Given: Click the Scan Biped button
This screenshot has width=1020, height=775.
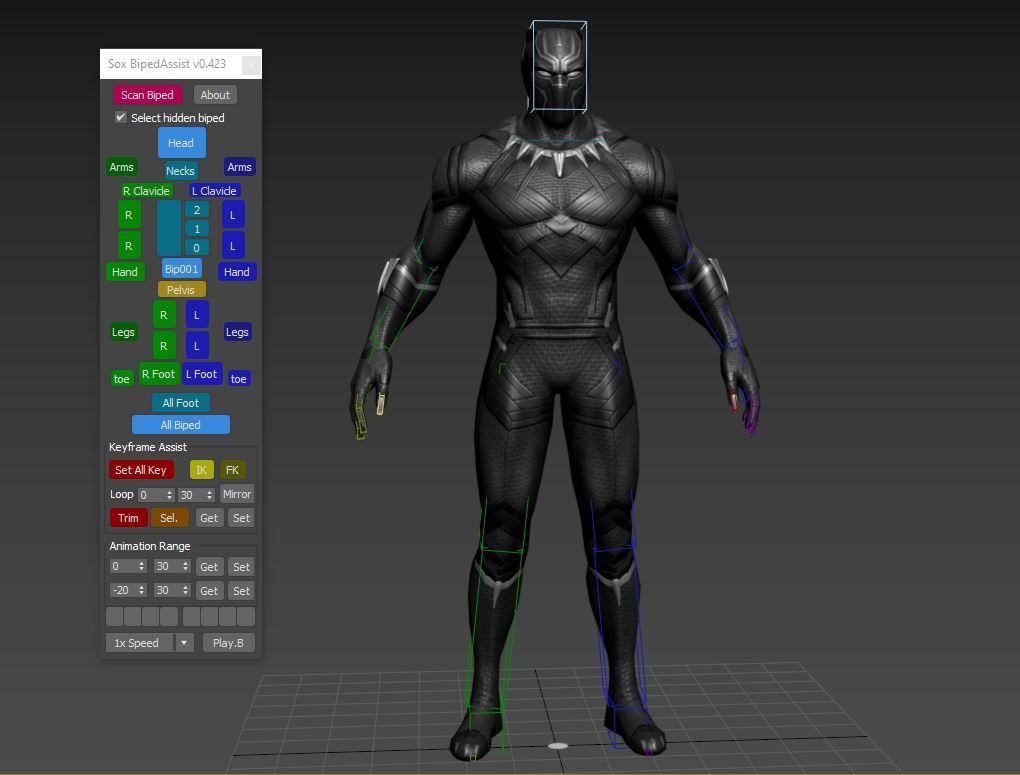Looking at the screenshot, I should tap(147, 95).
